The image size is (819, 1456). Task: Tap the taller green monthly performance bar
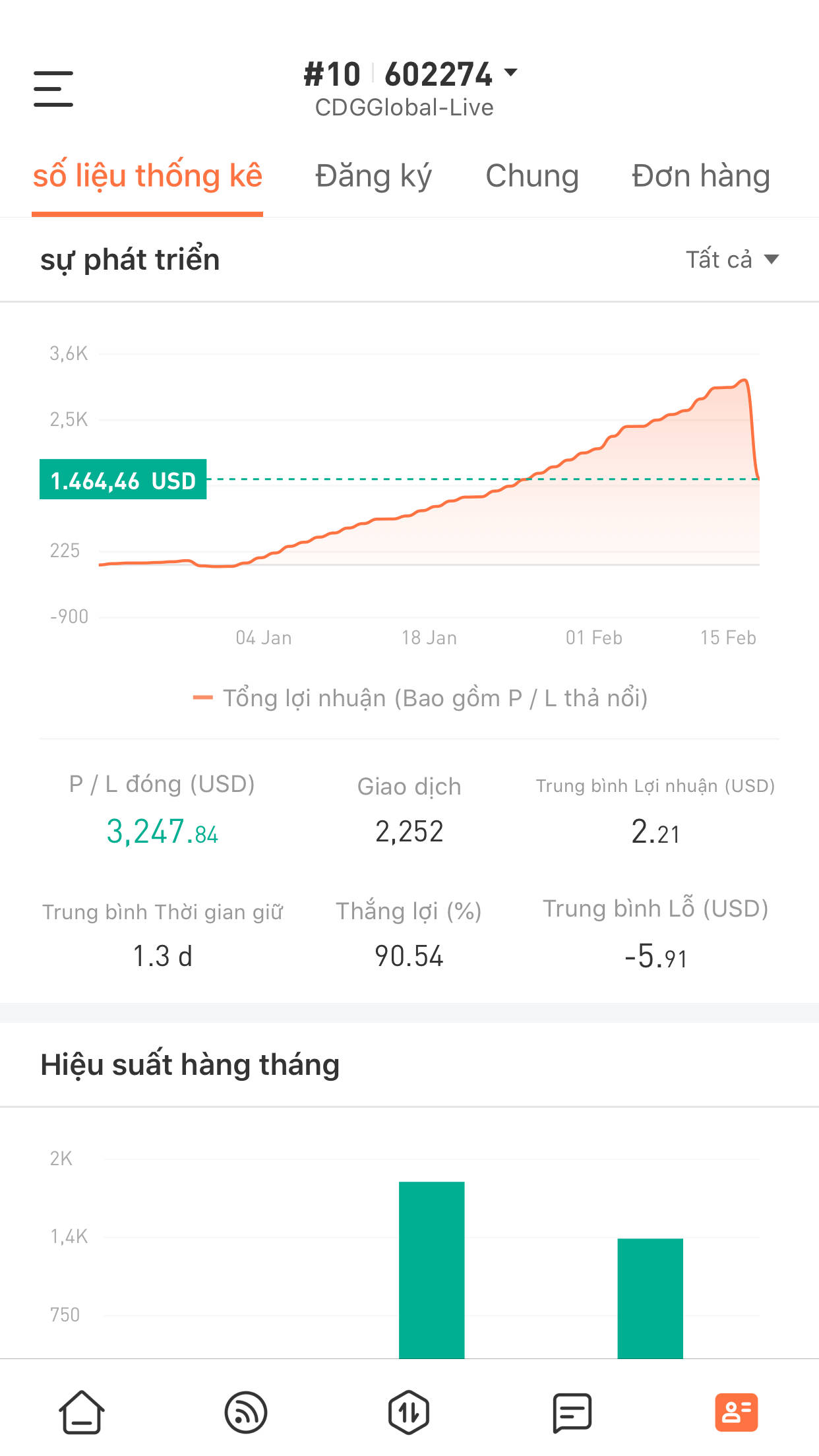tap(431, 1270)
